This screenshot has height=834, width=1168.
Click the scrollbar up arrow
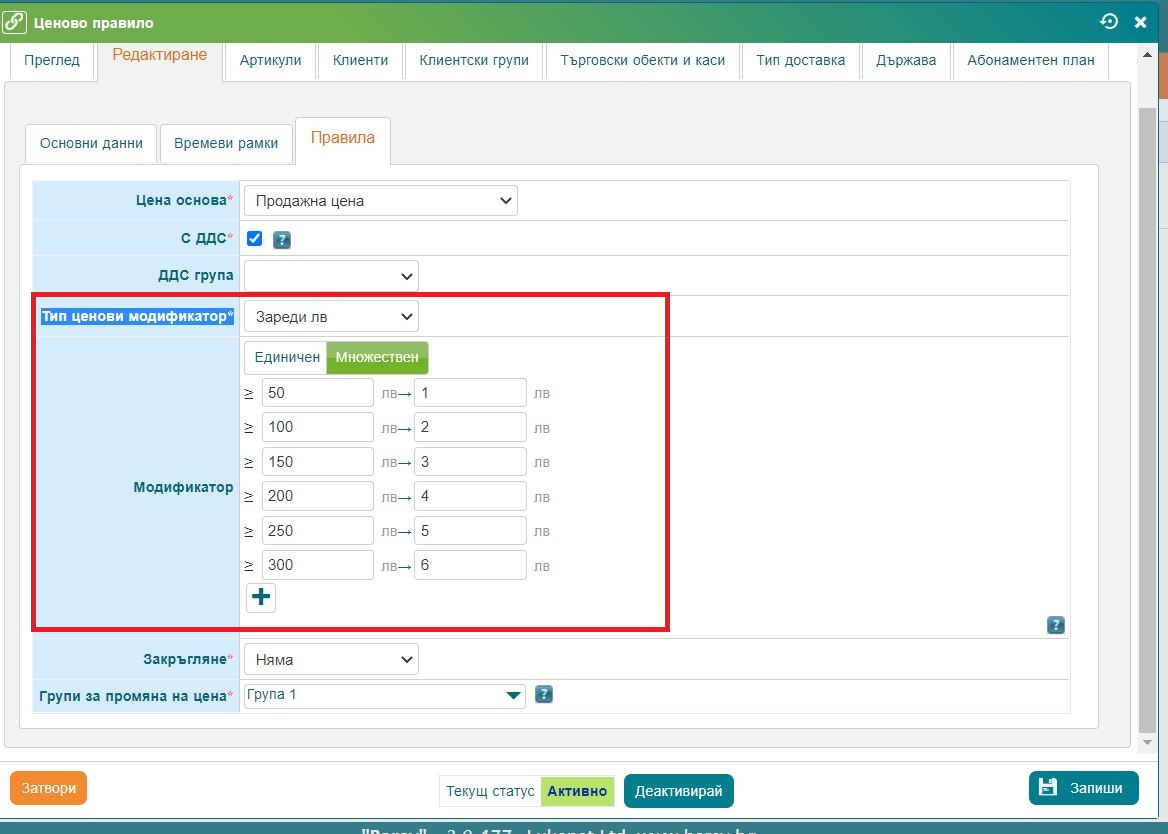tap(1148, 54)
